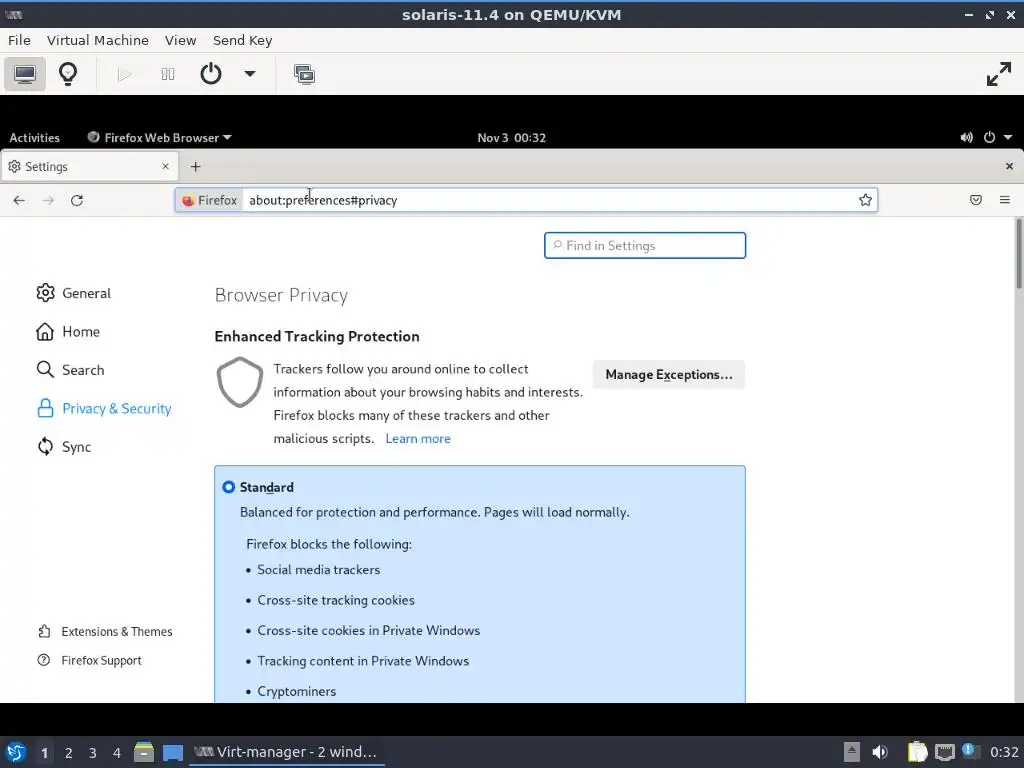Open guest power icon in top bar

989,138
